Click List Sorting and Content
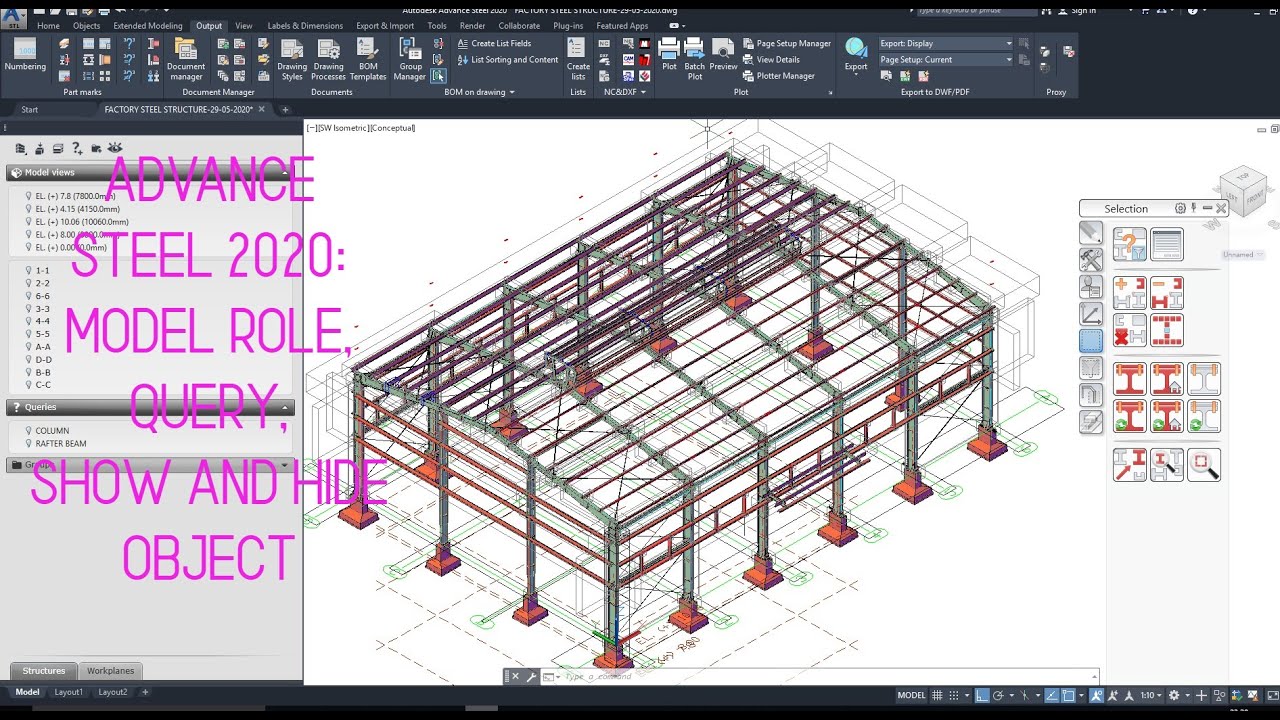 (508, 60)
